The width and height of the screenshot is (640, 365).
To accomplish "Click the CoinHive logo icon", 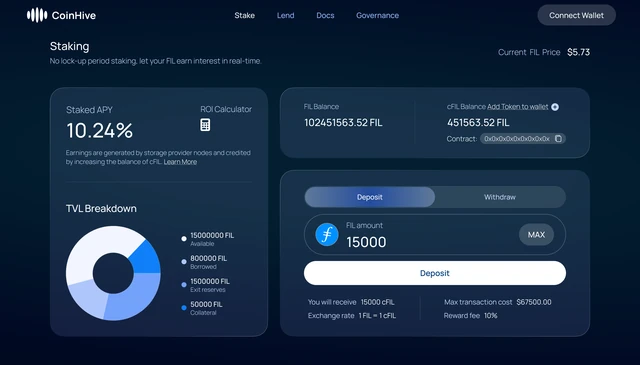I will click(37, 15).
